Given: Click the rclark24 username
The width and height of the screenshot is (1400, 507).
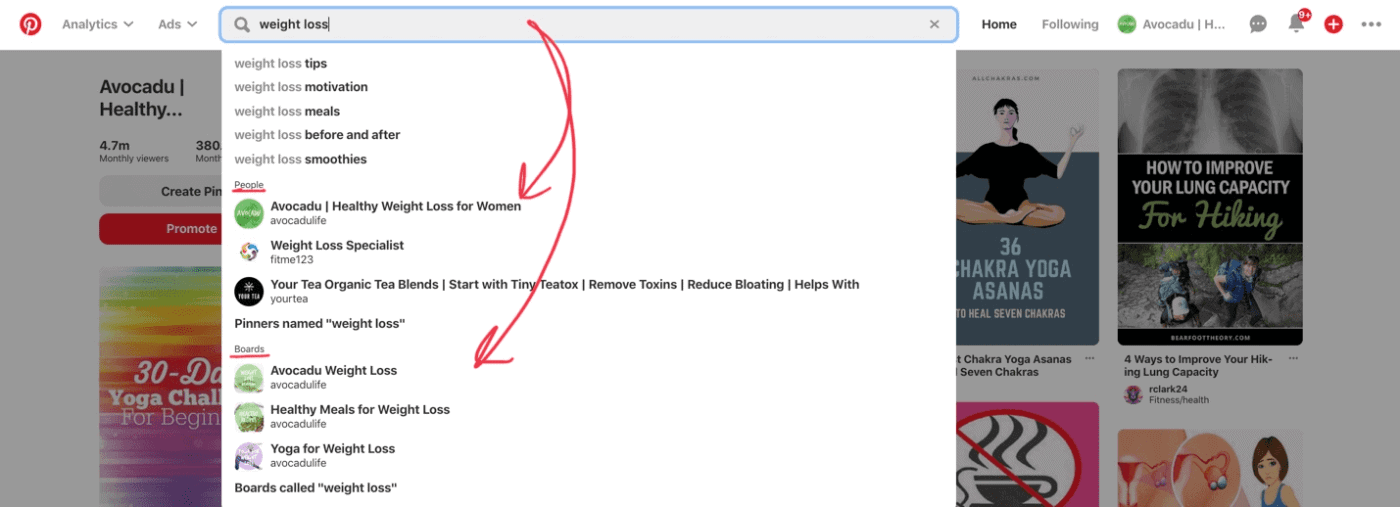Looking at the screenshot, I should click(1170, 389).
